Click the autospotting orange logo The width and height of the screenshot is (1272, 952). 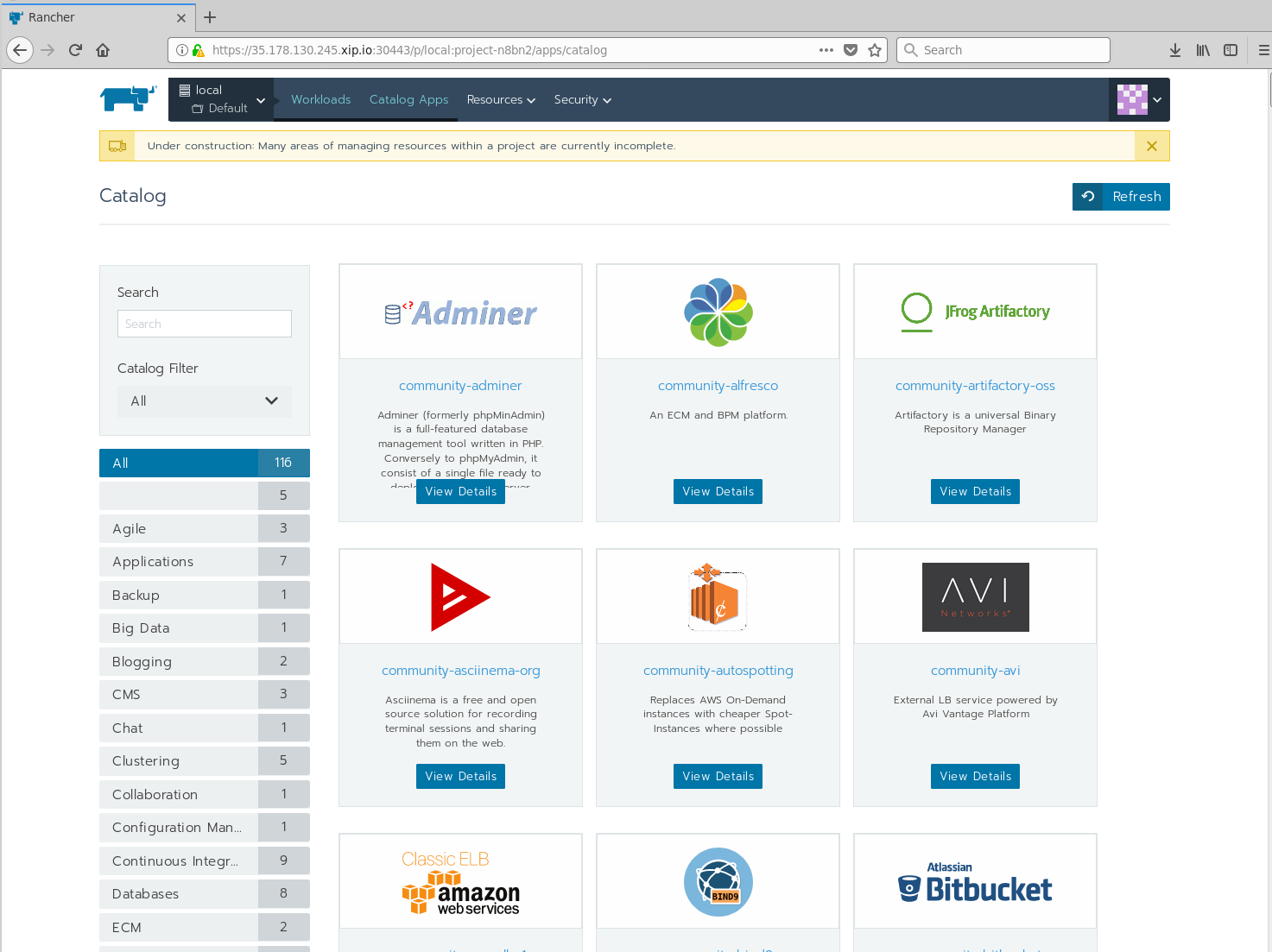pos(718,597)
